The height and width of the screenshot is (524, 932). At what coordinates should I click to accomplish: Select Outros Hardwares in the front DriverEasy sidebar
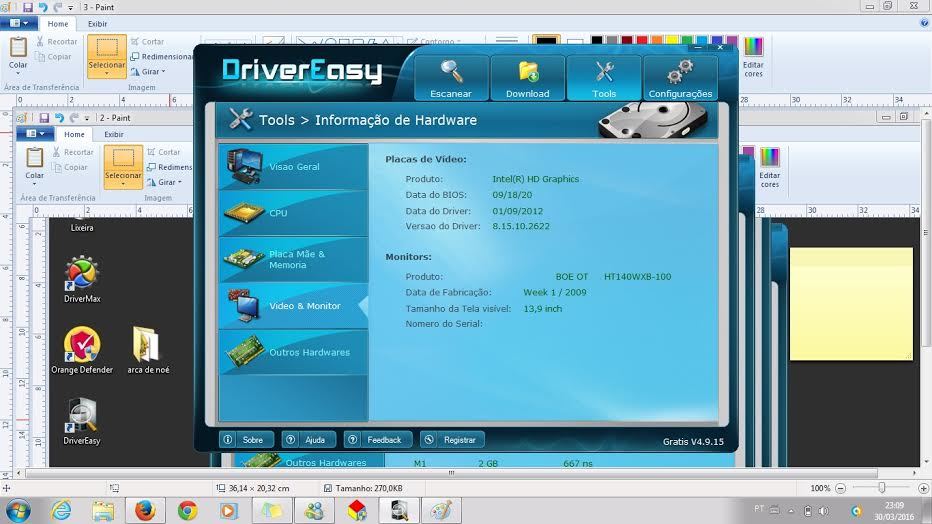(293, 352)
